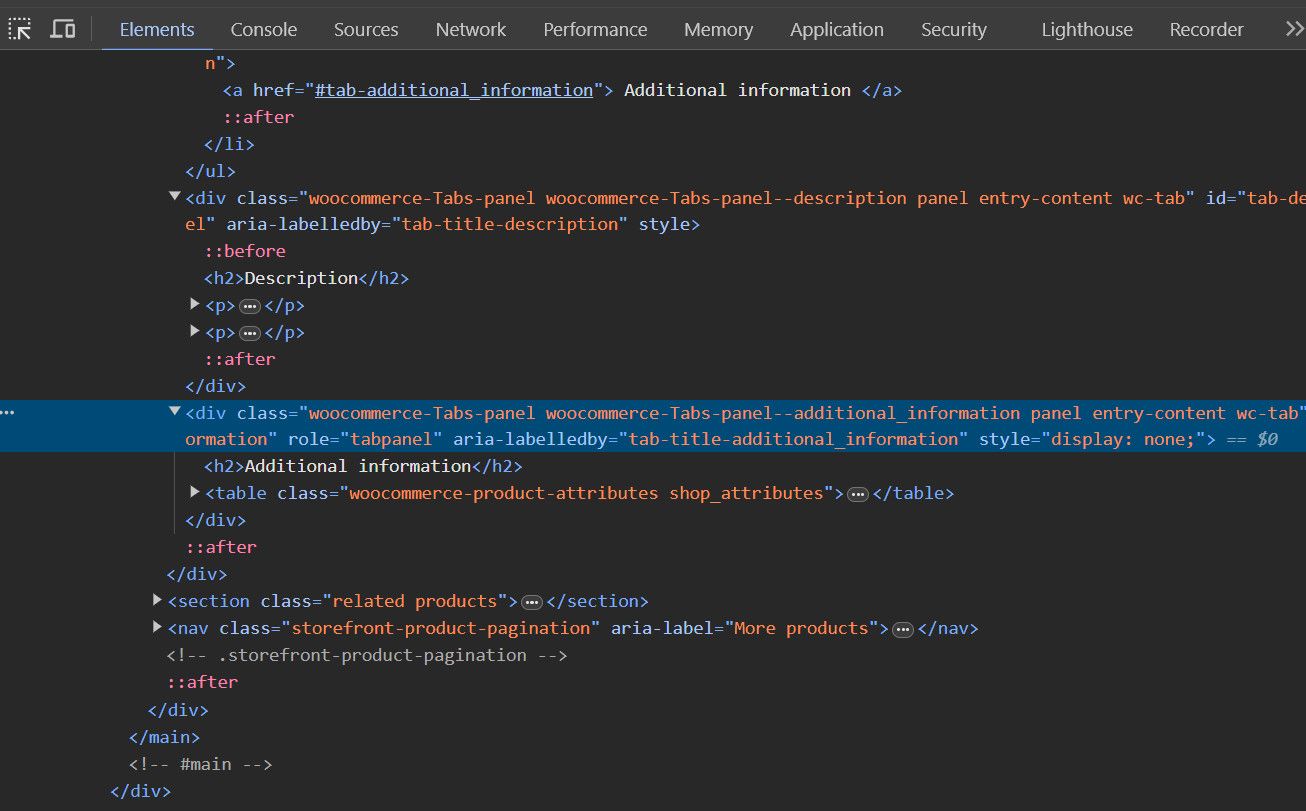The height and width of the screenshot is (811, 1306).
Task: Open the Lighthouse tab
Action: pos(1087,30)
